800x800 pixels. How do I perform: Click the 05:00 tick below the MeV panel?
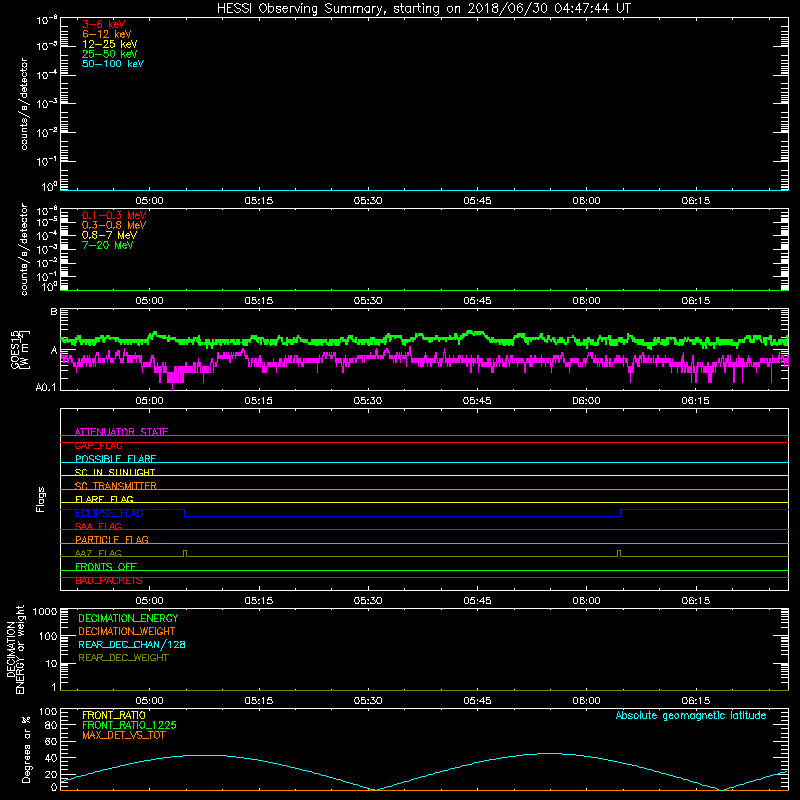(x=149, y=301)
